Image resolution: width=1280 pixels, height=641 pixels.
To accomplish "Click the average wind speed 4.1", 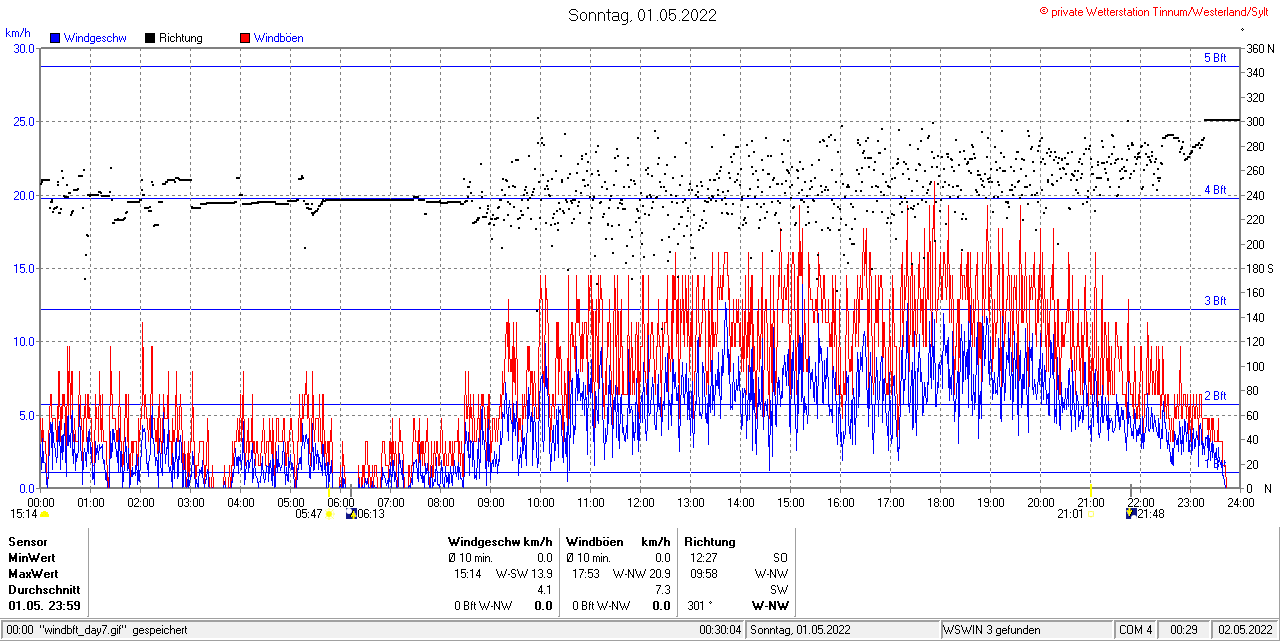I will click(545, 590).
